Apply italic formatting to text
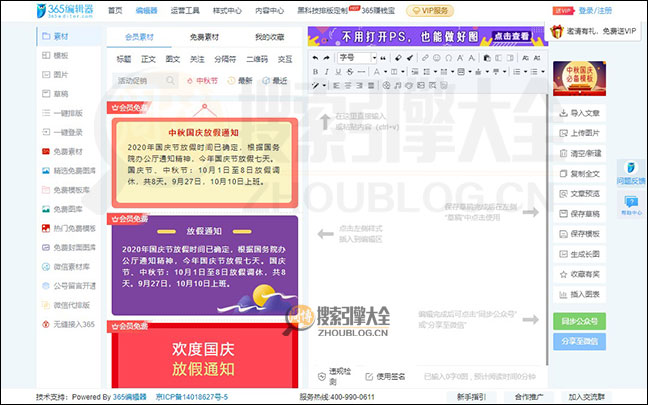 click(x=327, y=72)
